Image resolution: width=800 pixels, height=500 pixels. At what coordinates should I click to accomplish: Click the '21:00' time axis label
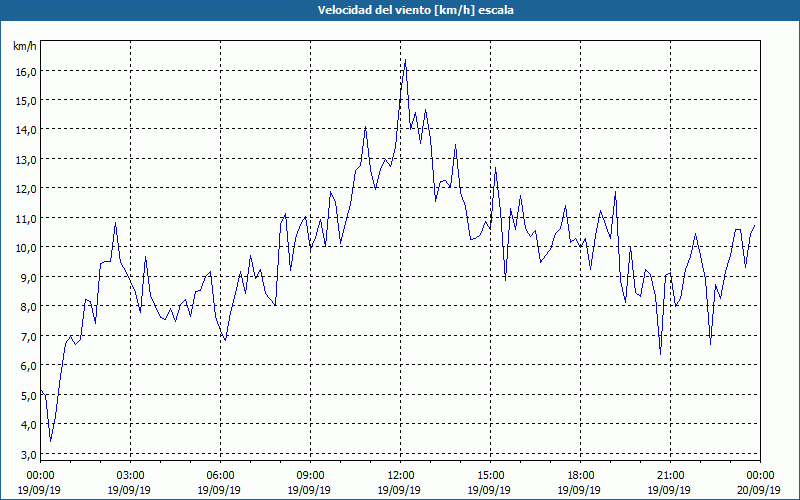pyautogui.click(x=670, y=476)
